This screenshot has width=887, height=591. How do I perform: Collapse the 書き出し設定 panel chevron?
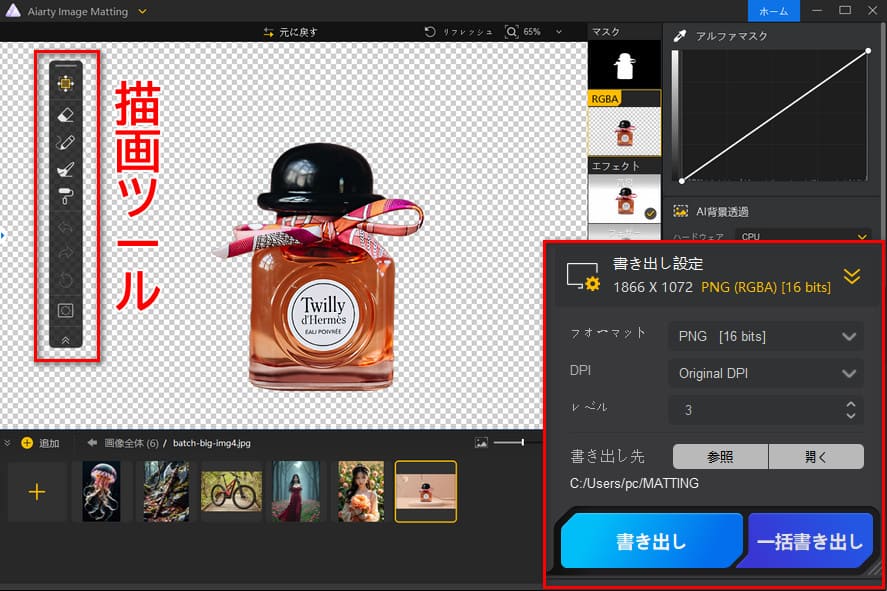point(852,276)
